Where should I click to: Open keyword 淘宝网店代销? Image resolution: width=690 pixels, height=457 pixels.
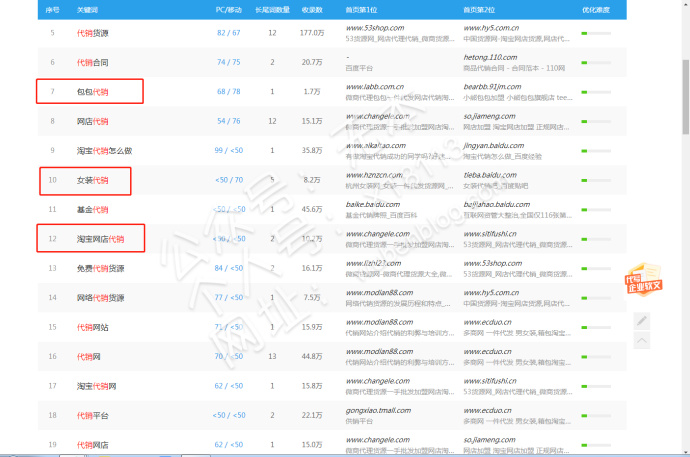click(x=100, y=239)
